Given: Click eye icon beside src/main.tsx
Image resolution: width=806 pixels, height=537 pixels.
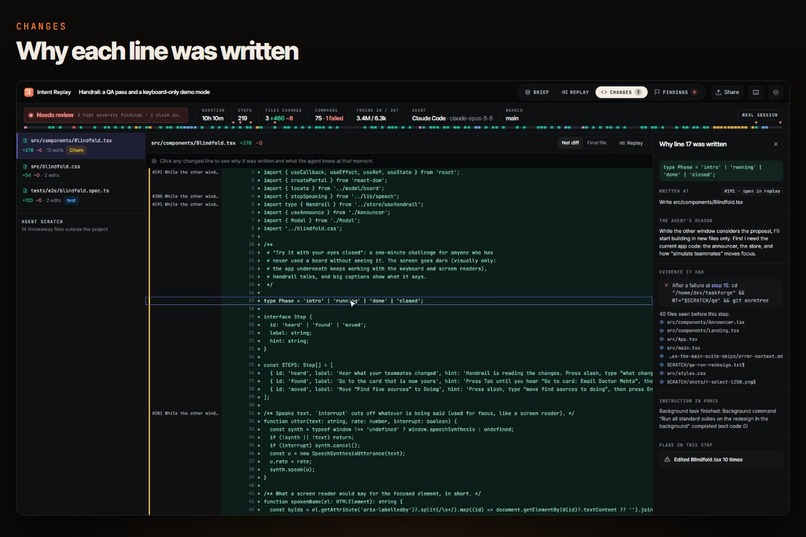Looking at the screenshot, I should click(662, 348).
